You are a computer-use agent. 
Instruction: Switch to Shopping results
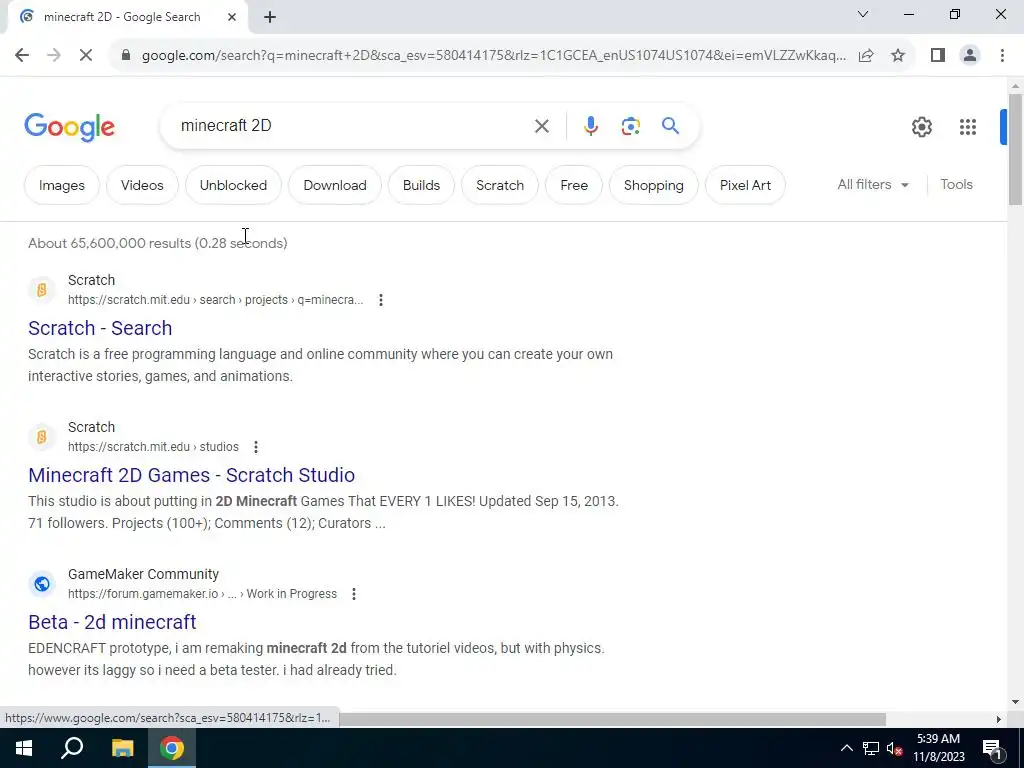654,185
